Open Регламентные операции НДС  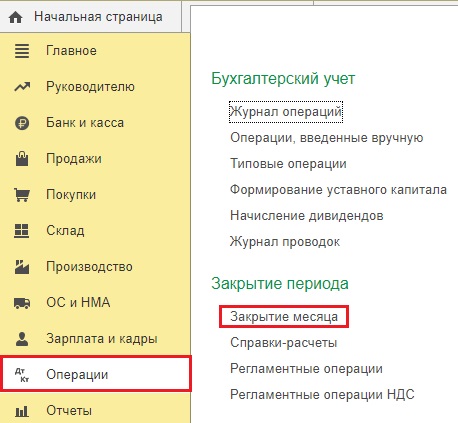322,395
